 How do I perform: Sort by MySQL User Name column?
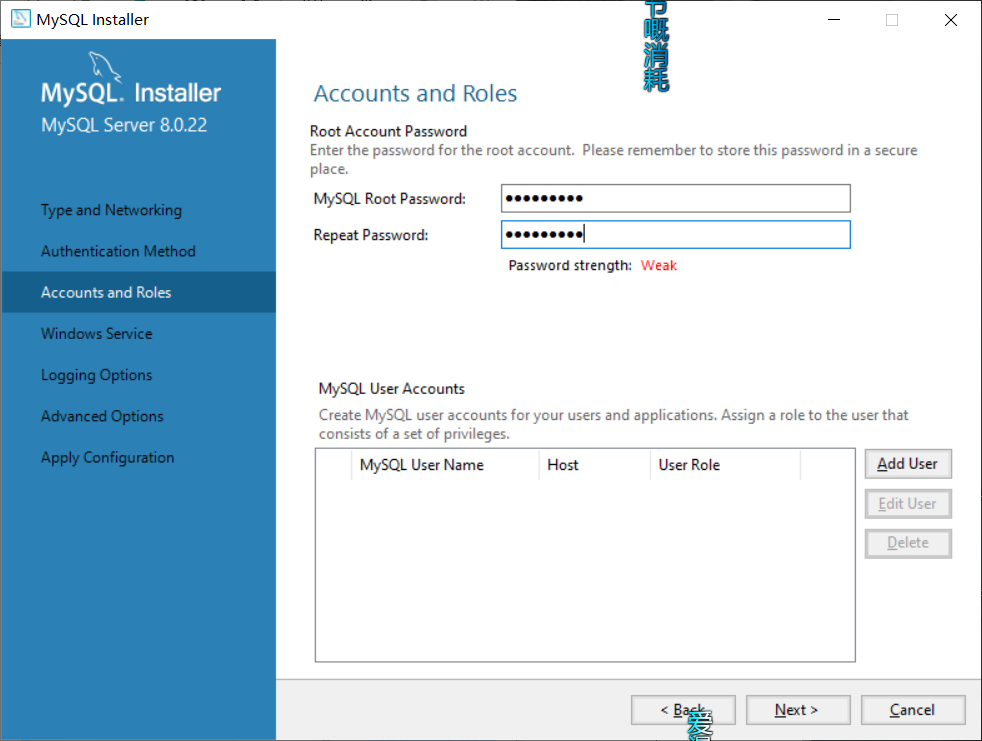(445, 465)
